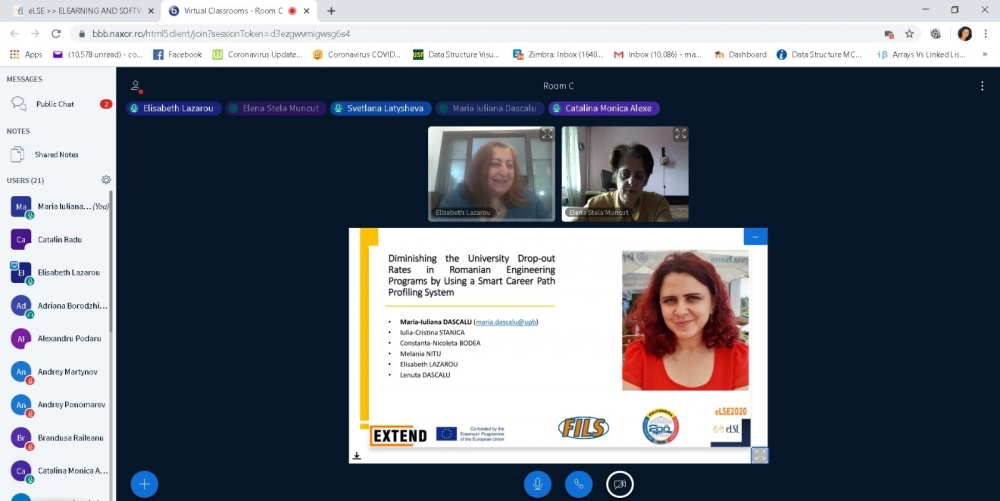
Task: Open the Chrome three-dot menu
Action: (985, 33)
